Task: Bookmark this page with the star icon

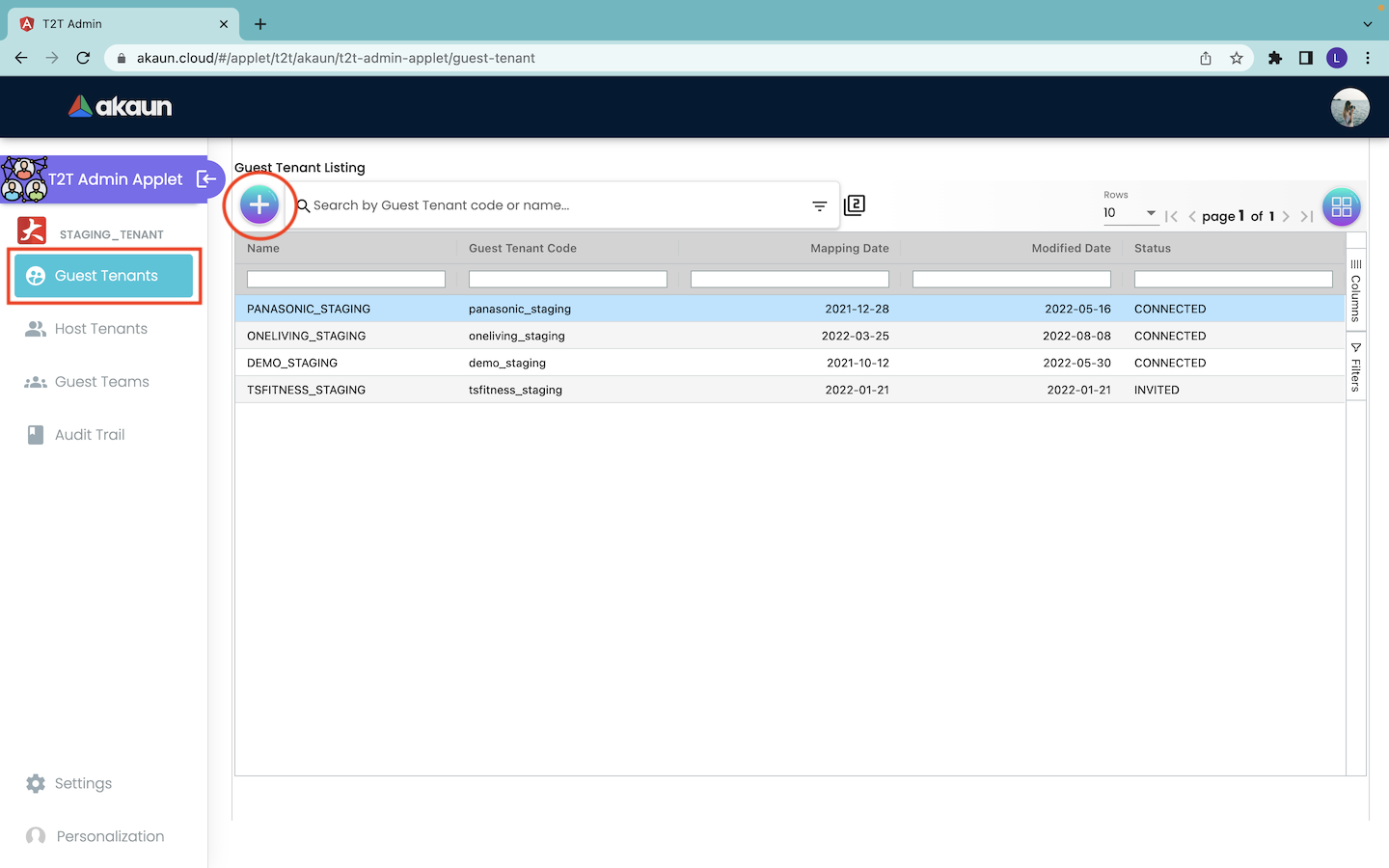Action: [1237, 58]
